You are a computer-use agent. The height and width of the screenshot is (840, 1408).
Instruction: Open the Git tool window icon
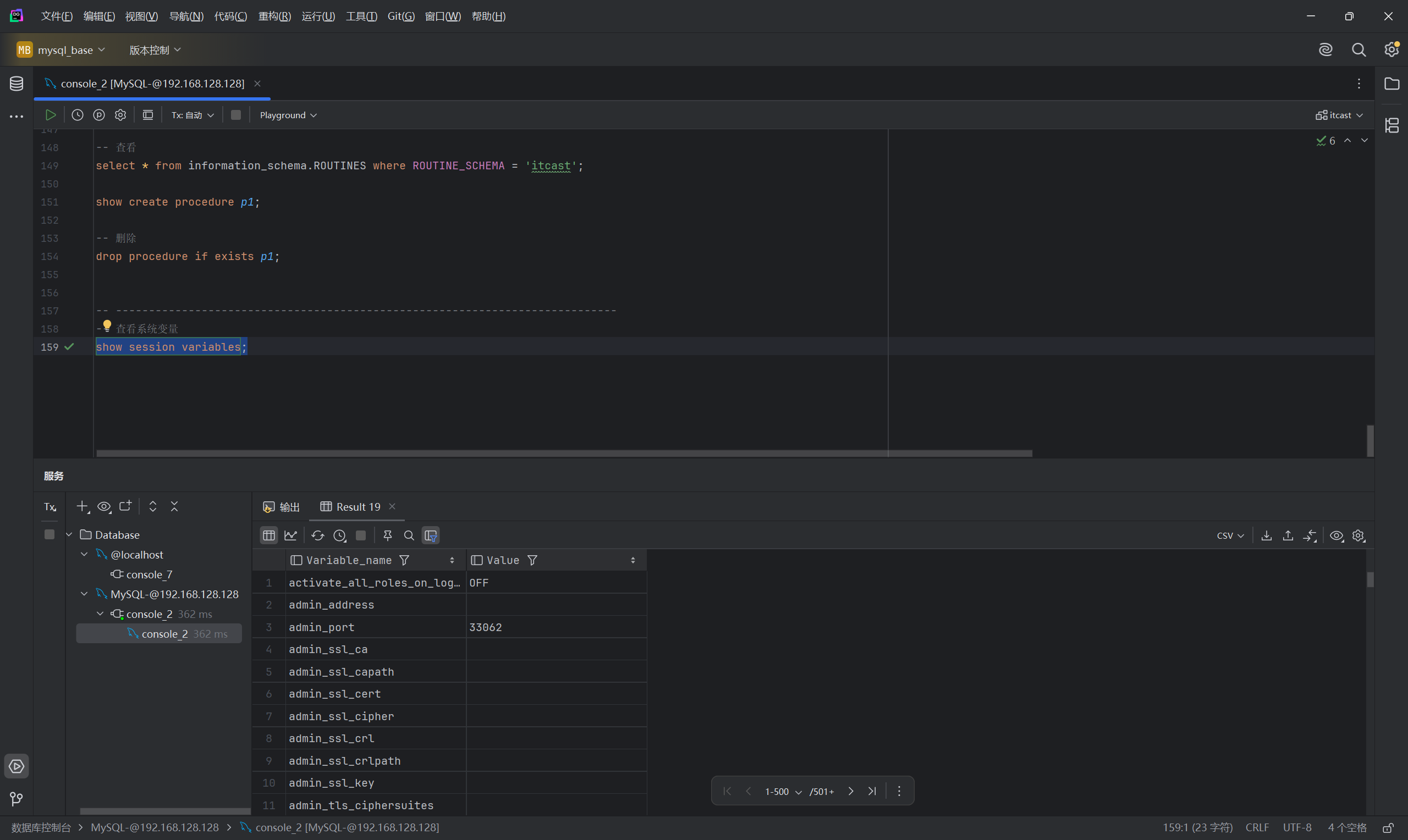(16, 799)
